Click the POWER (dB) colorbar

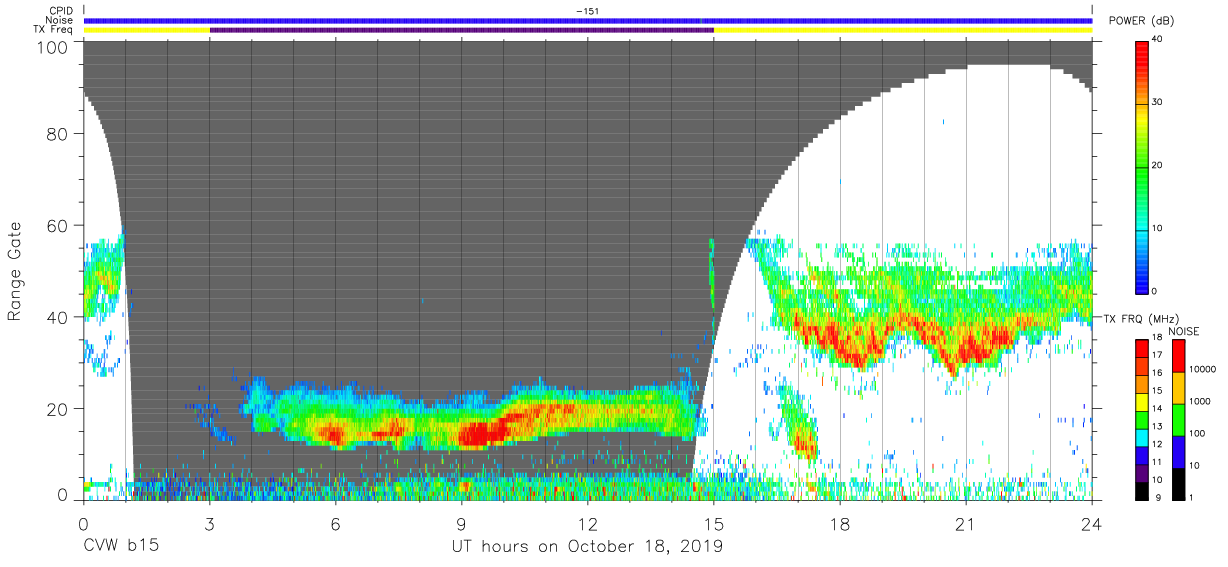coord(1142,166)
